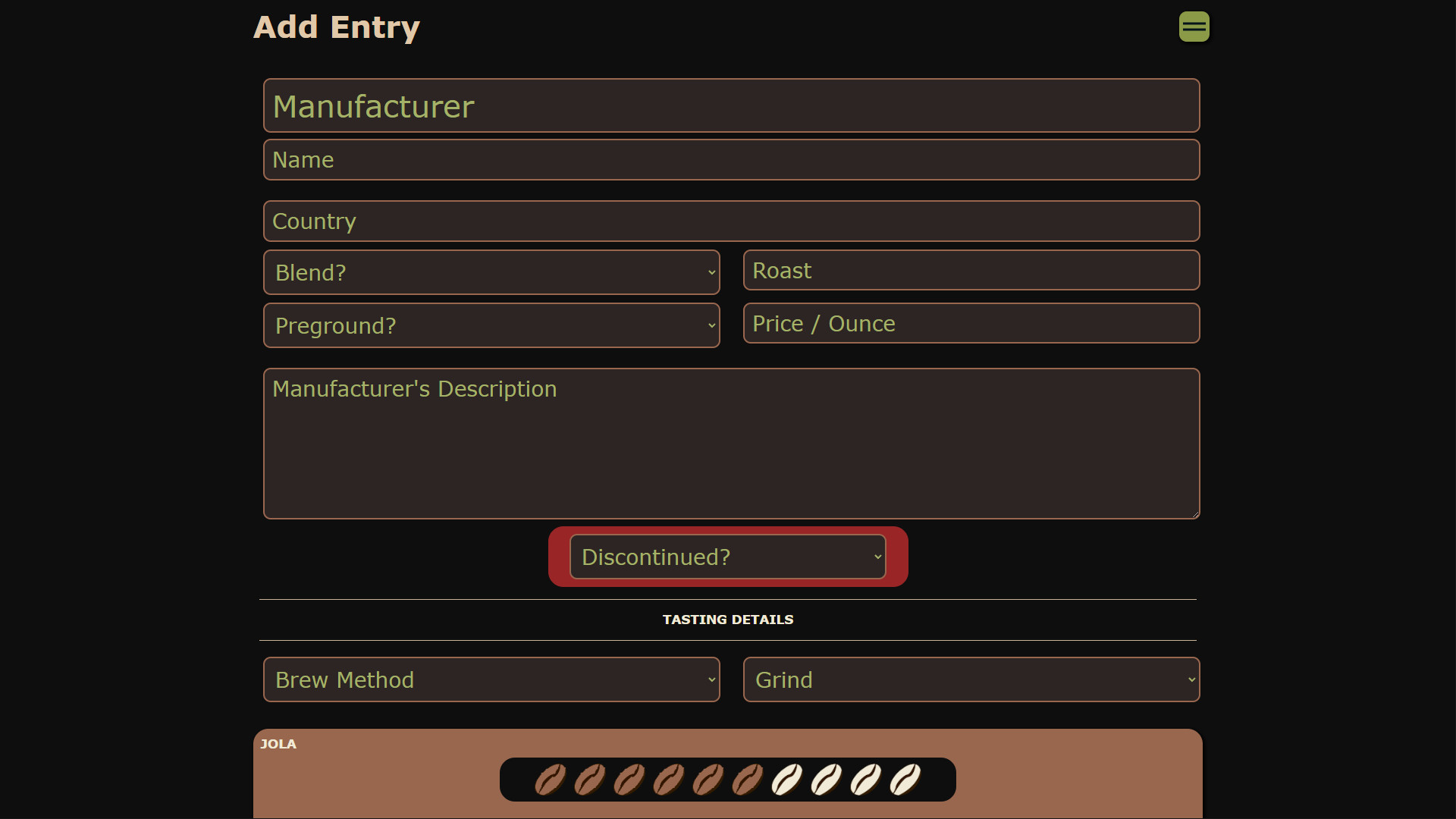1456x819 pixels.
Task: Open the Brew Method dropdown
Action: [x=491, y=679]
